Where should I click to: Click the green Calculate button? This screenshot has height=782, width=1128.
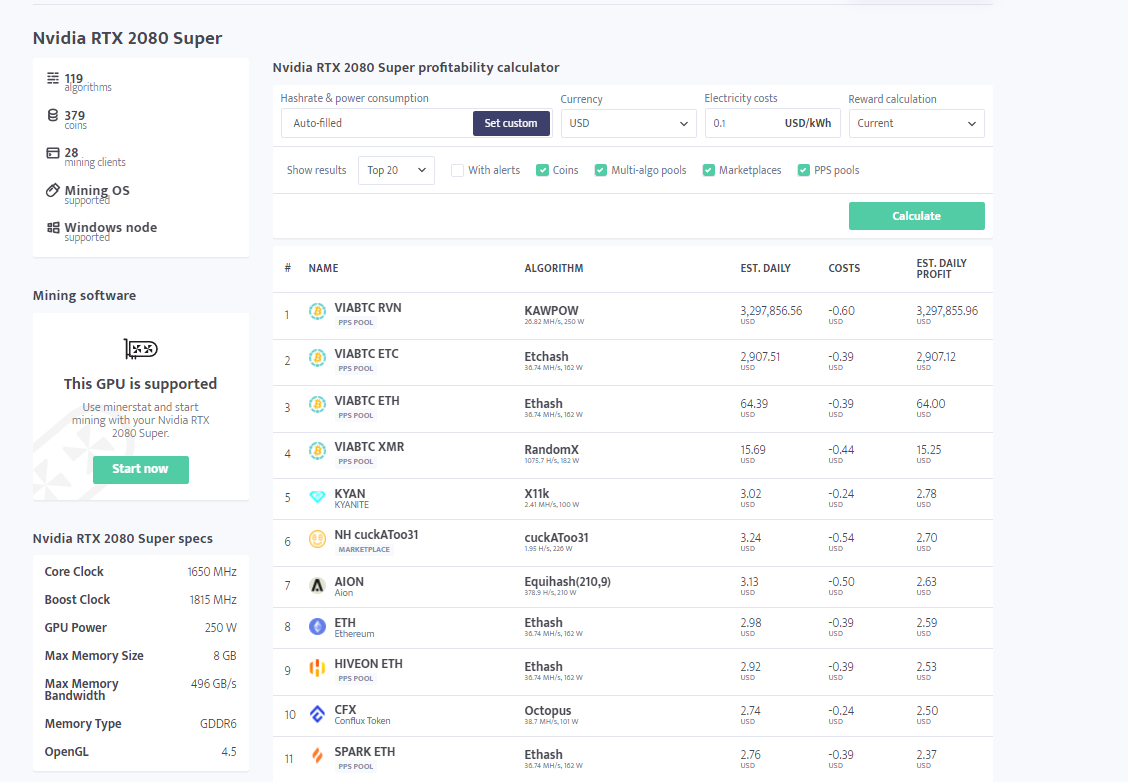click(x=916, y=216)
